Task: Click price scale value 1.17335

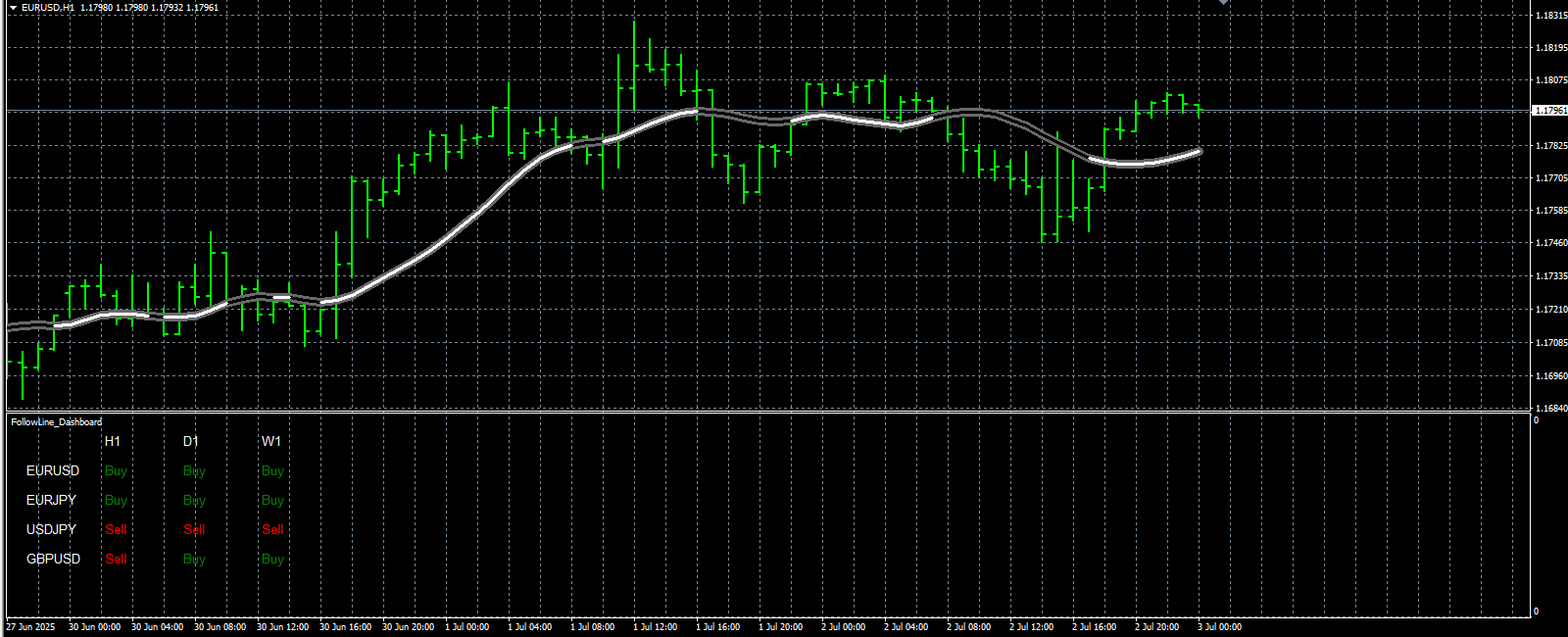Action: pyautogui.click(x=1550, y=277)
